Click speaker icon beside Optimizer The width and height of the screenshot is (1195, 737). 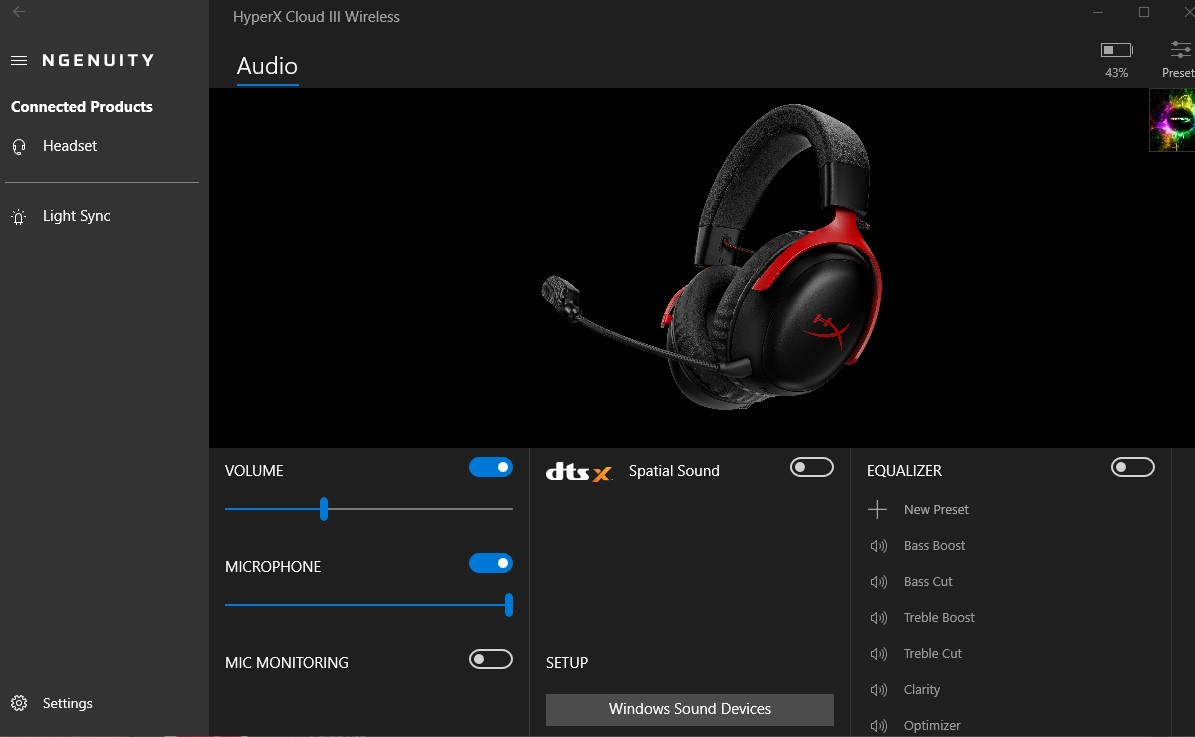pyautogui.click(x=879, y=726)
